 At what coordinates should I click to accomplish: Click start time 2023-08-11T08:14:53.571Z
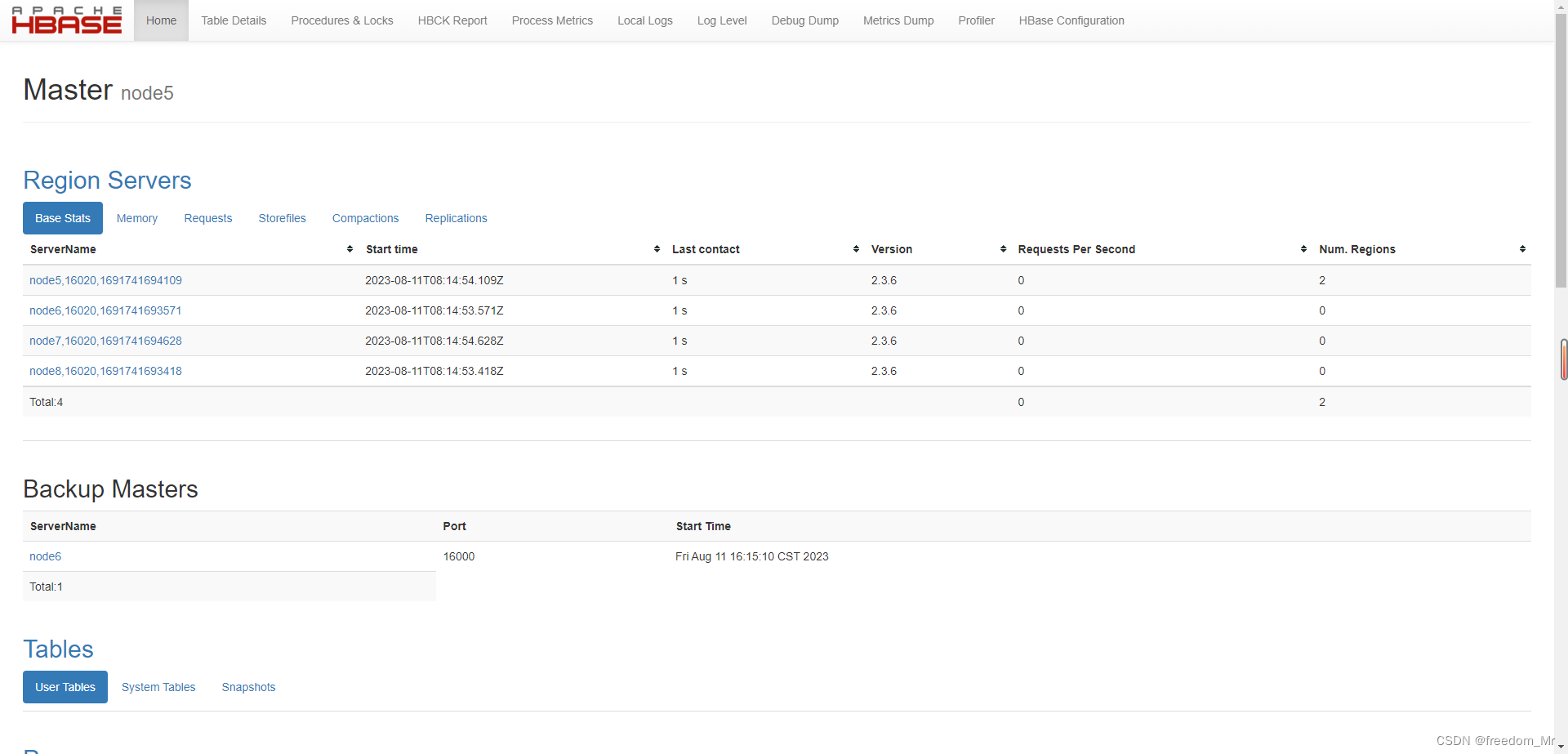(434, 310)
